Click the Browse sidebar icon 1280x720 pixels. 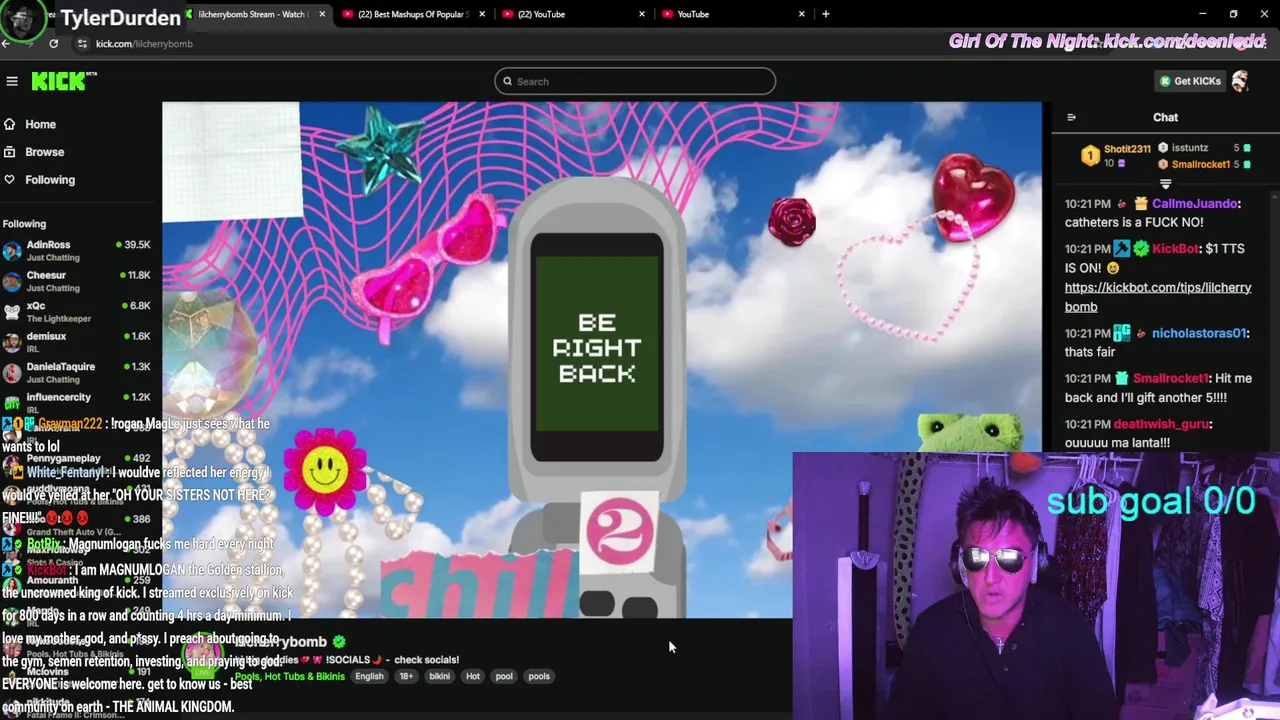[10, 152]
